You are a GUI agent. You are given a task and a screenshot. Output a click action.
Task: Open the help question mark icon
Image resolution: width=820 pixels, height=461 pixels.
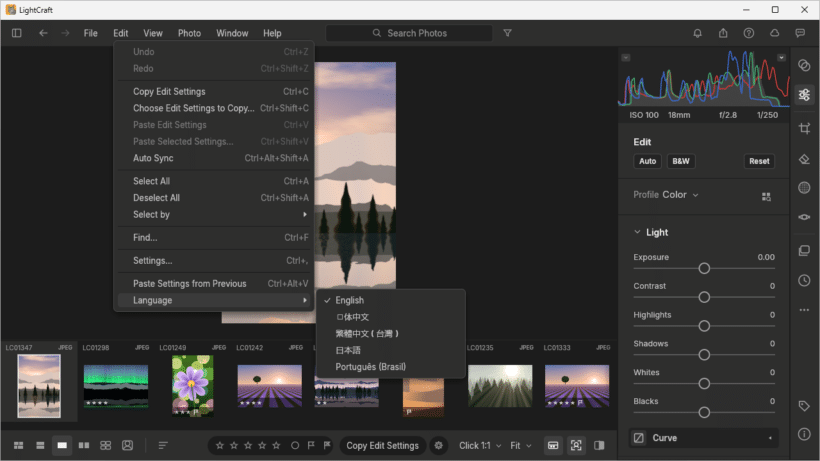tap(749, 33)
